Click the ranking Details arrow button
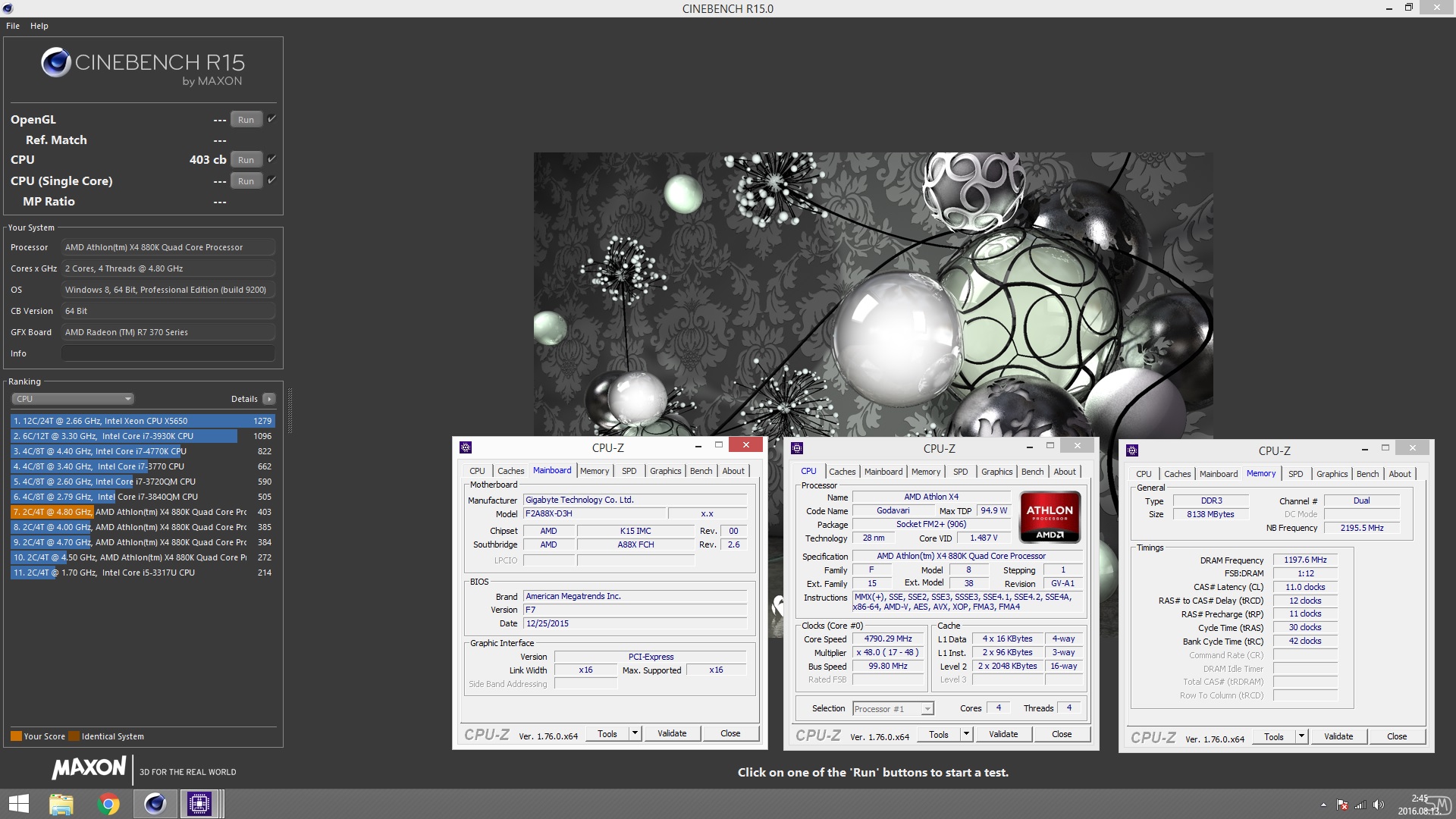 (269, 399)
